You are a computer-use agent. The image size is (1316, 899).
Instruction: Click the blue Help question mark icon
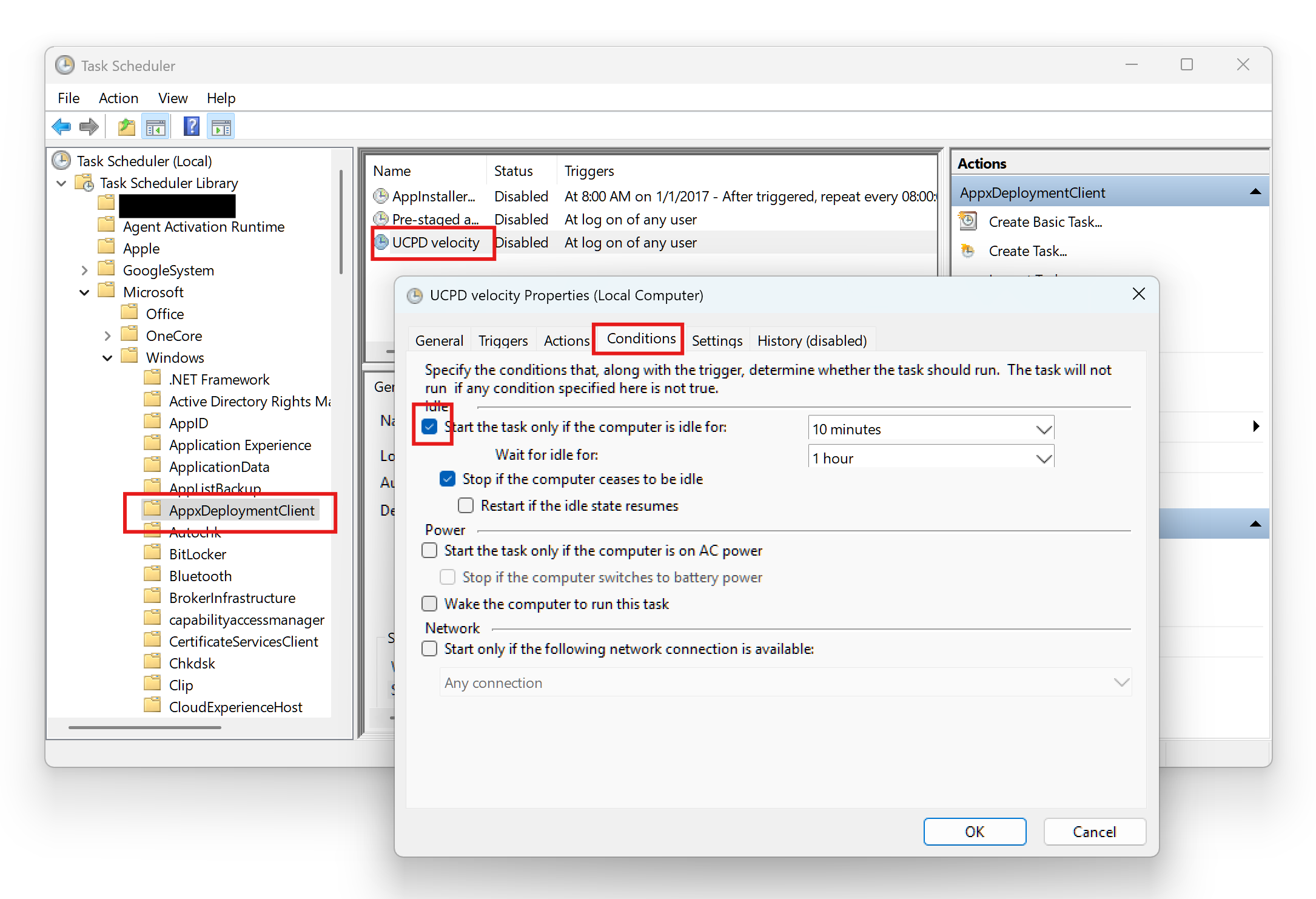191,127
